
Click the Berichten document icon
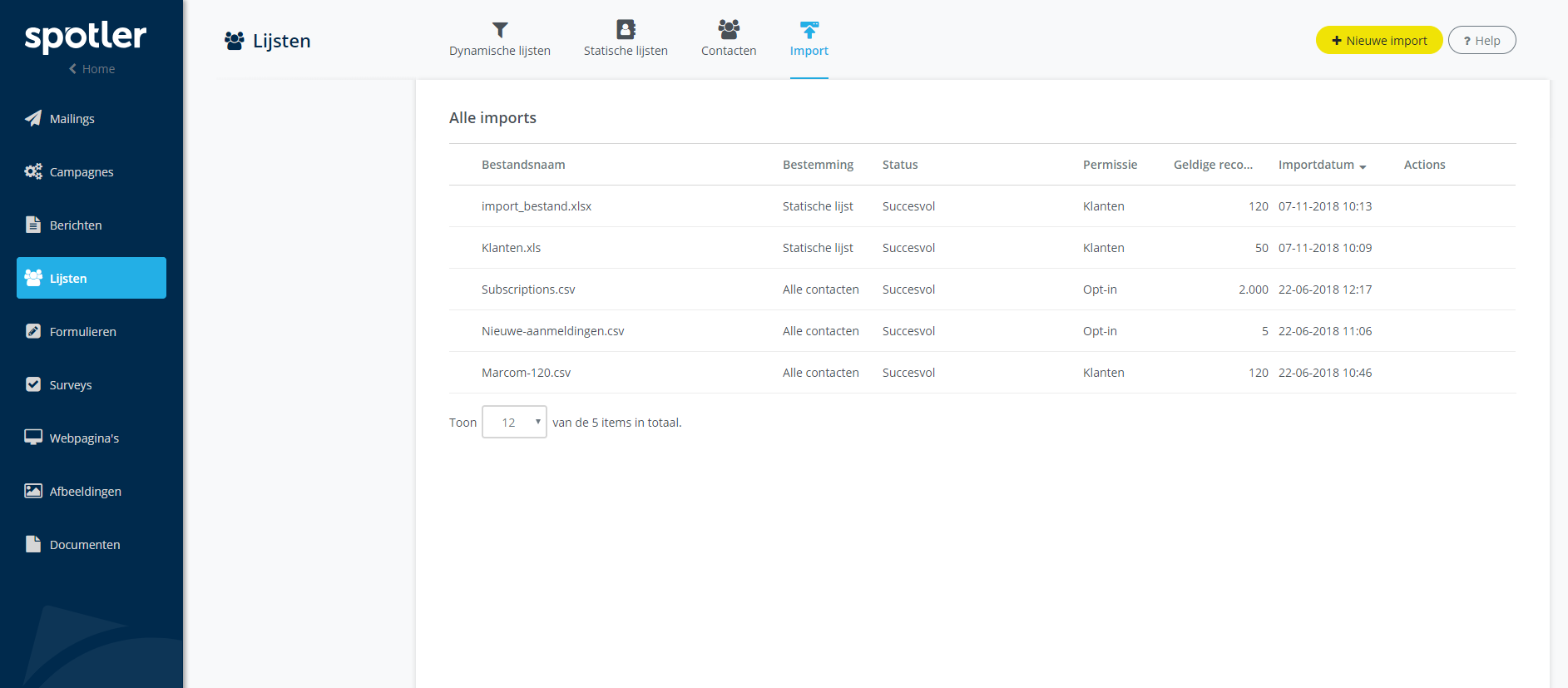pos(33,225)
